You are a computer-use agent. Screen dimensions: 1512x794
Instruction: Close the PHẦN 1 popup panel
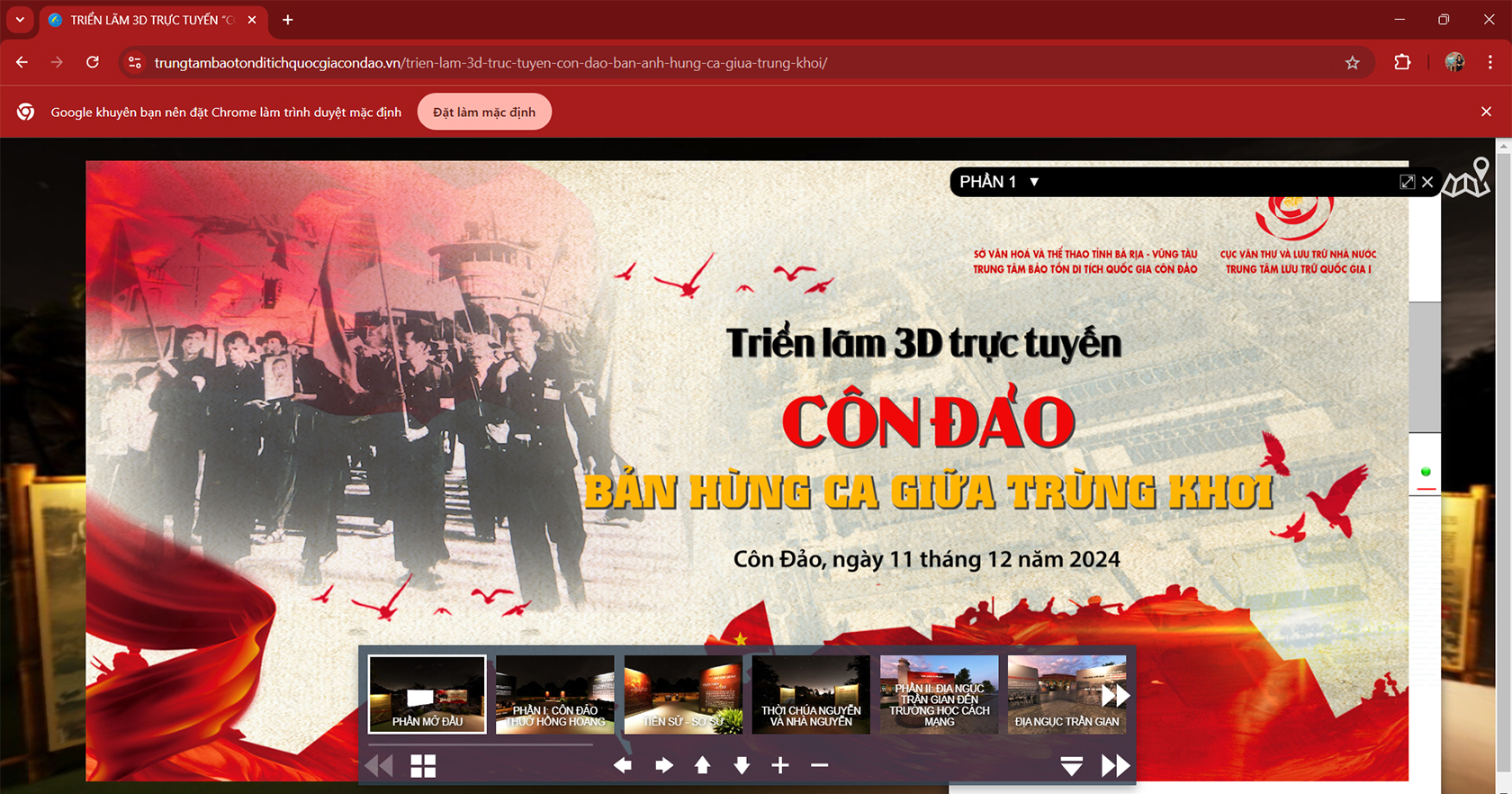tap(1427, 182)
